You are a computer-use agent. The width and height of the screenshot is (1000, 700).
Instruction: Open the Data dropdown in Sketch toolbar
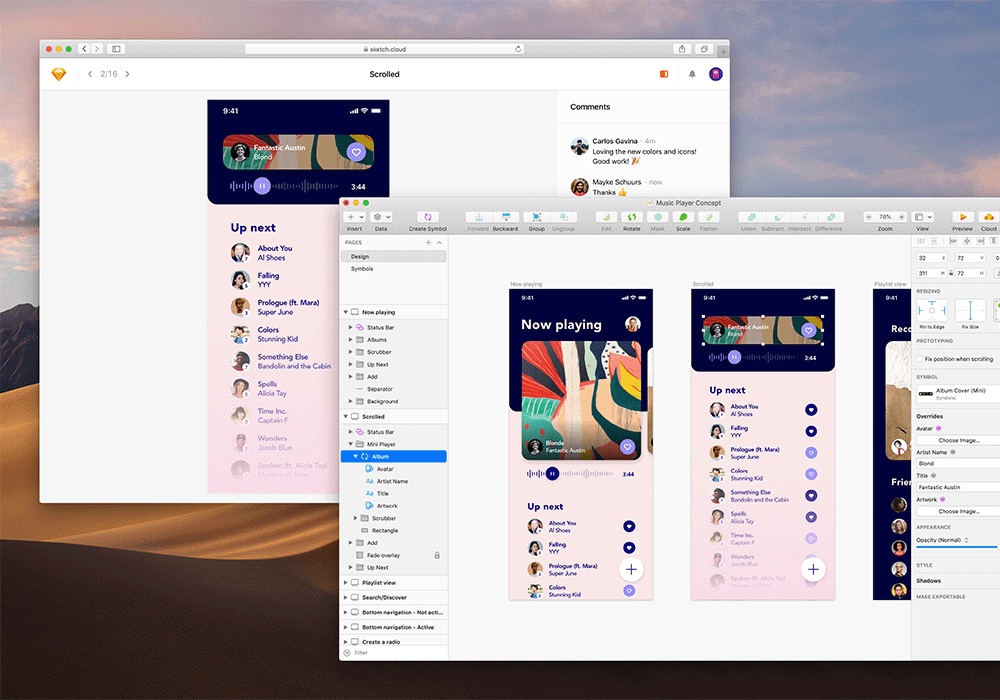[381, 217]
